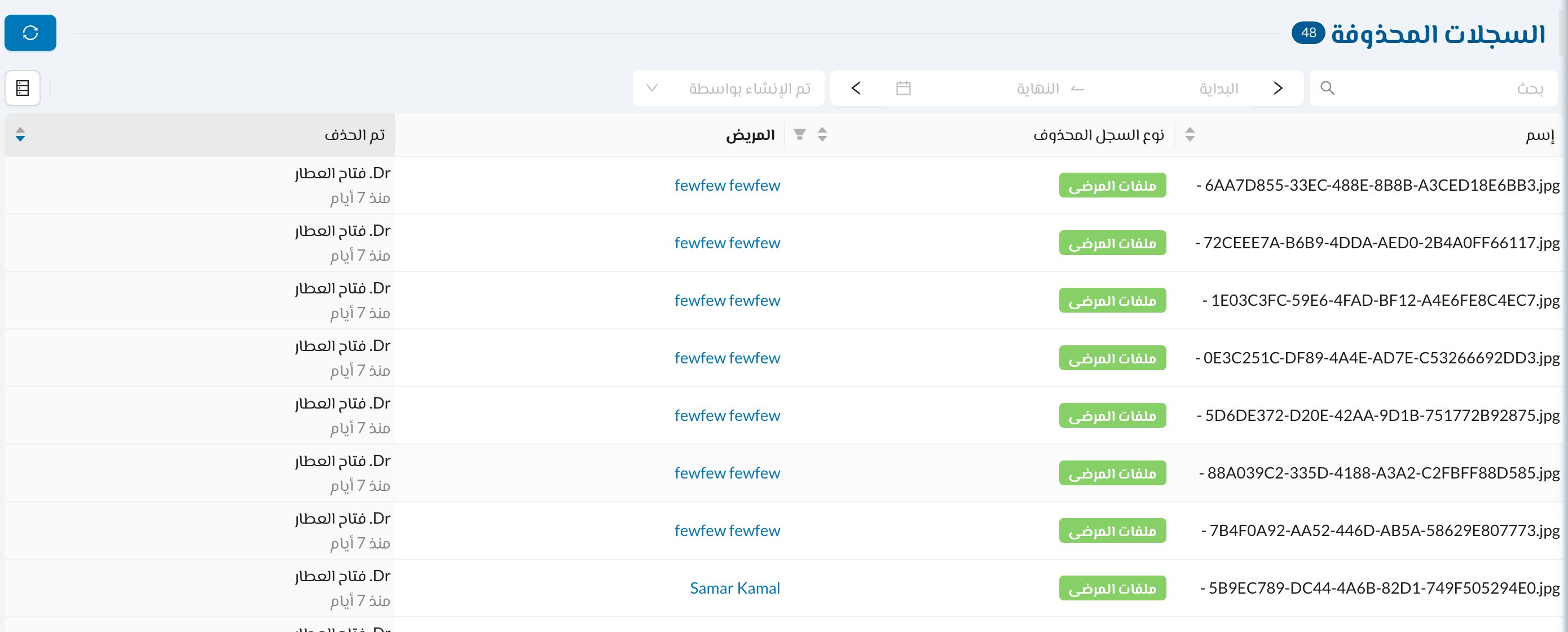Select file name 7B4F0A92-AA52-446D-AB5A-58629E807773.jpg
Image resolution: width=1568 pixels, height=632 pixels.
coord(1384,530)
